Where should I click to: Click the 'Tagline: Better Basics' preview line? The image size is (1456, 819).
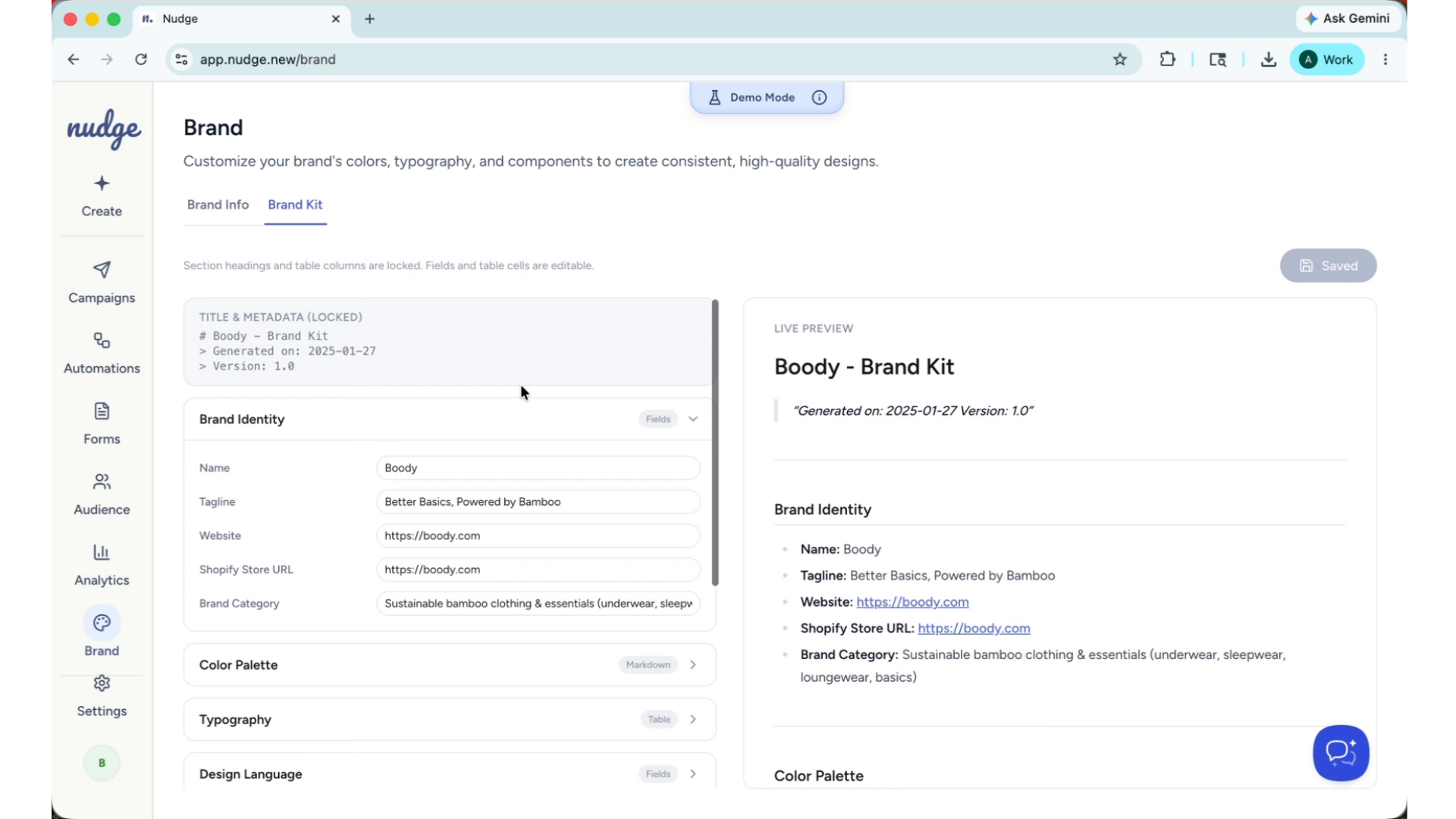click(927, 576)
